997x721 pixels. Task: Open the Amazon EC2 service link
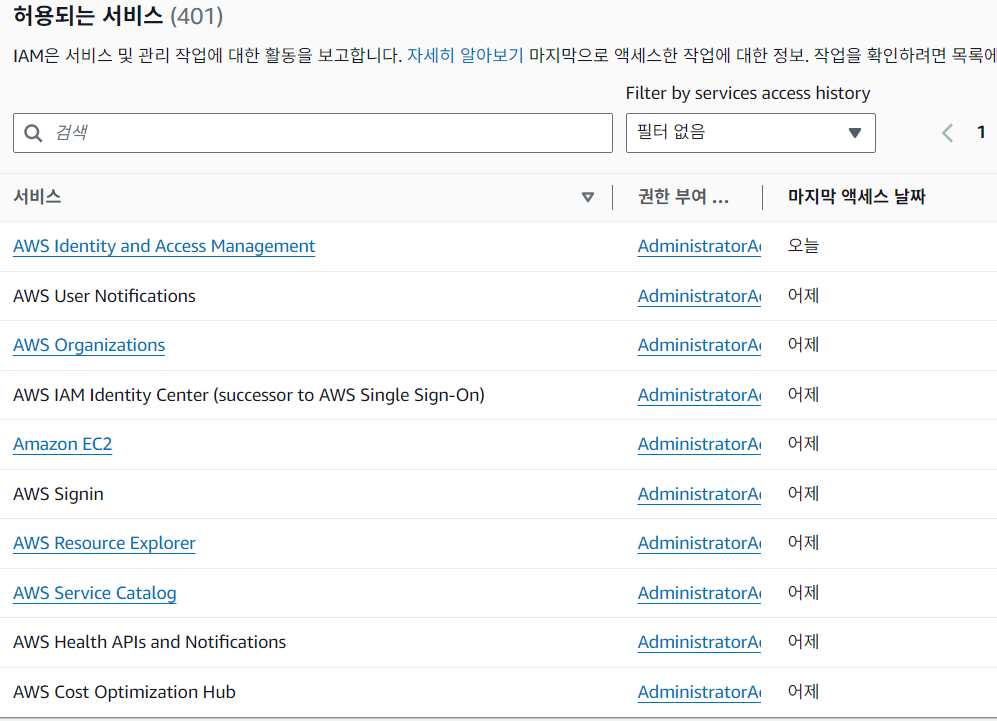click(62, 444)
